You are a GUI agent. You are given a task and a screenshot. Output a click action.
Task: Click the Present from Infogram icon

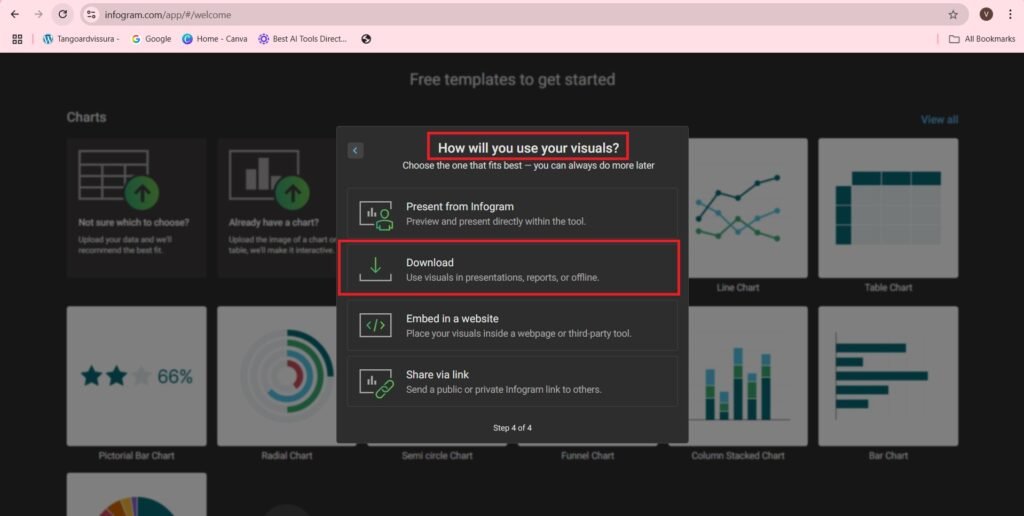[x=376, y=216]
